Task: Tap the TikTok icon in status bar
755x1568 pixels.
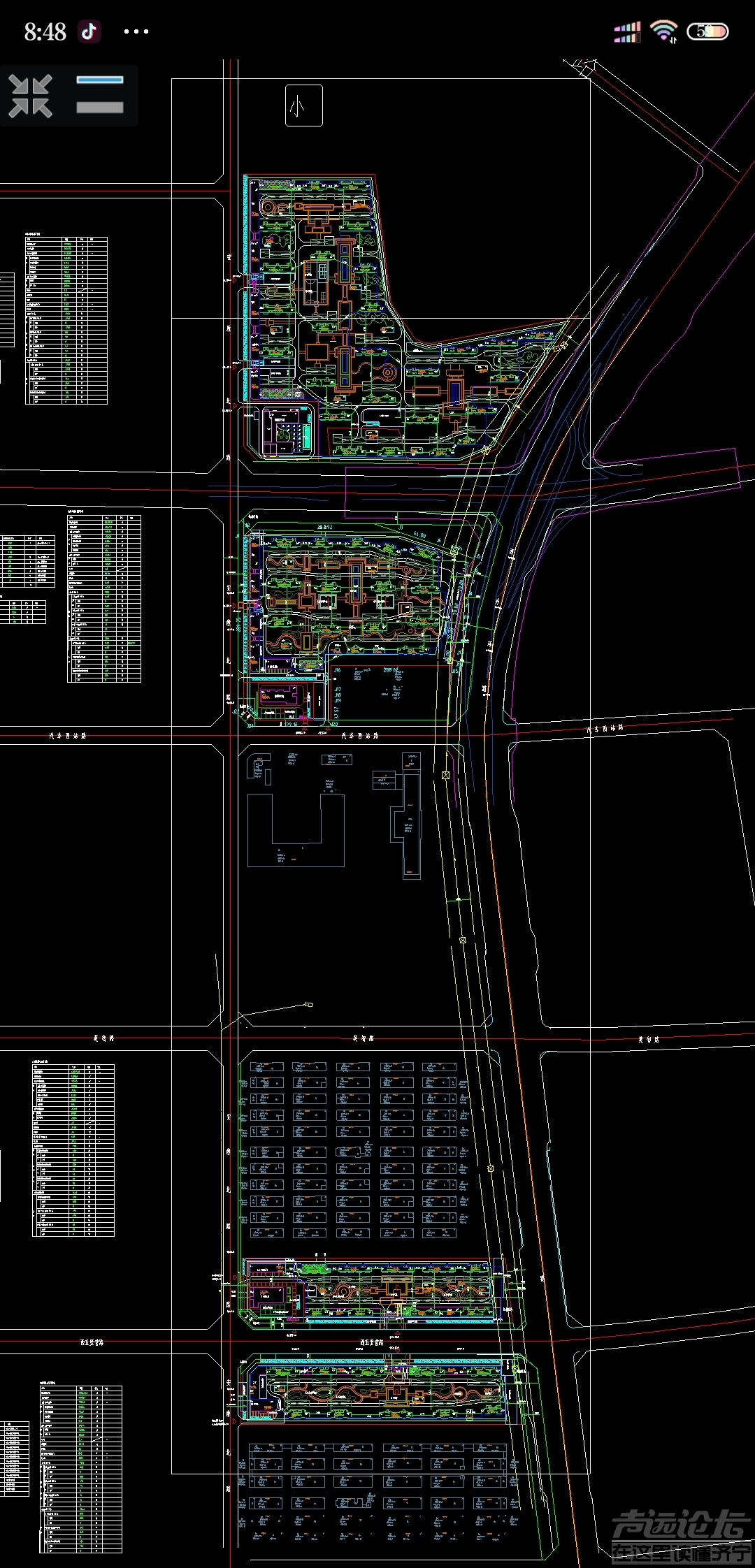Action: coord(89,31)
